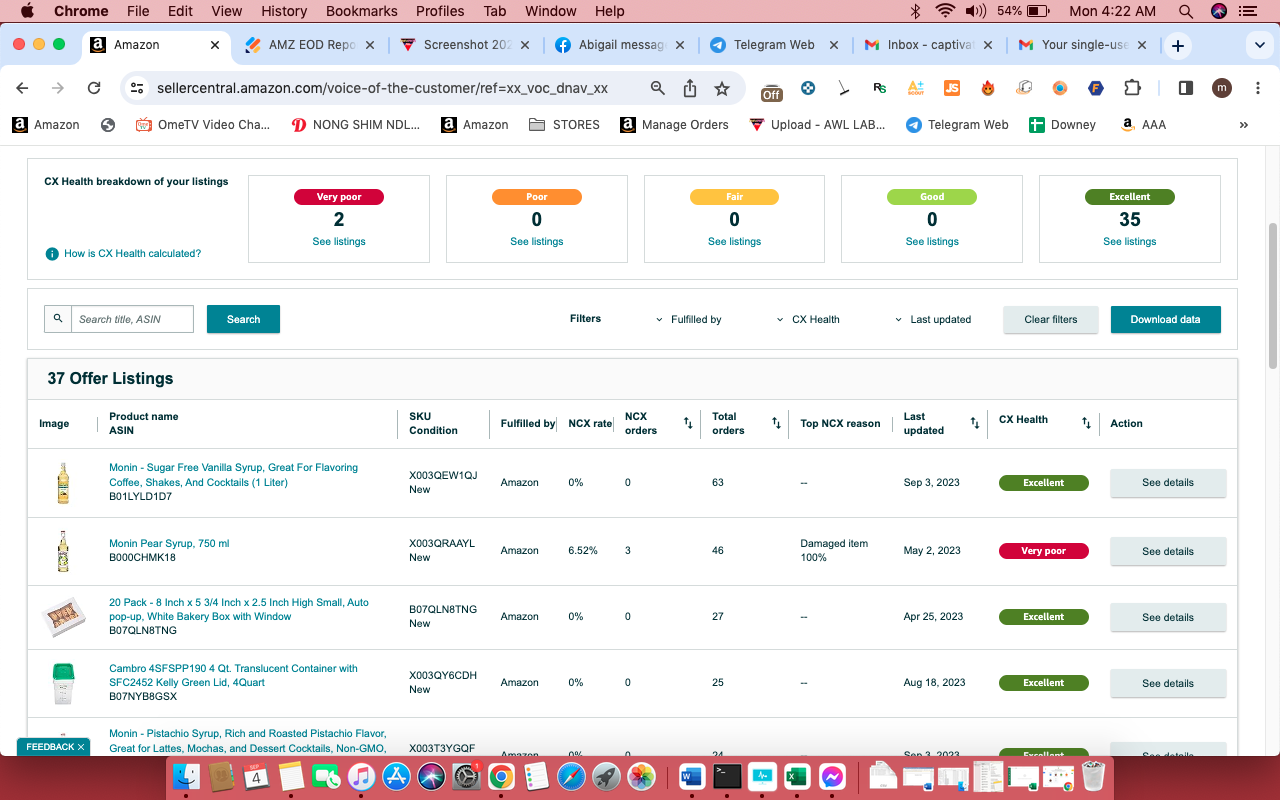Click the address bar URL
1280x800 pixels.
coord(382,88)
